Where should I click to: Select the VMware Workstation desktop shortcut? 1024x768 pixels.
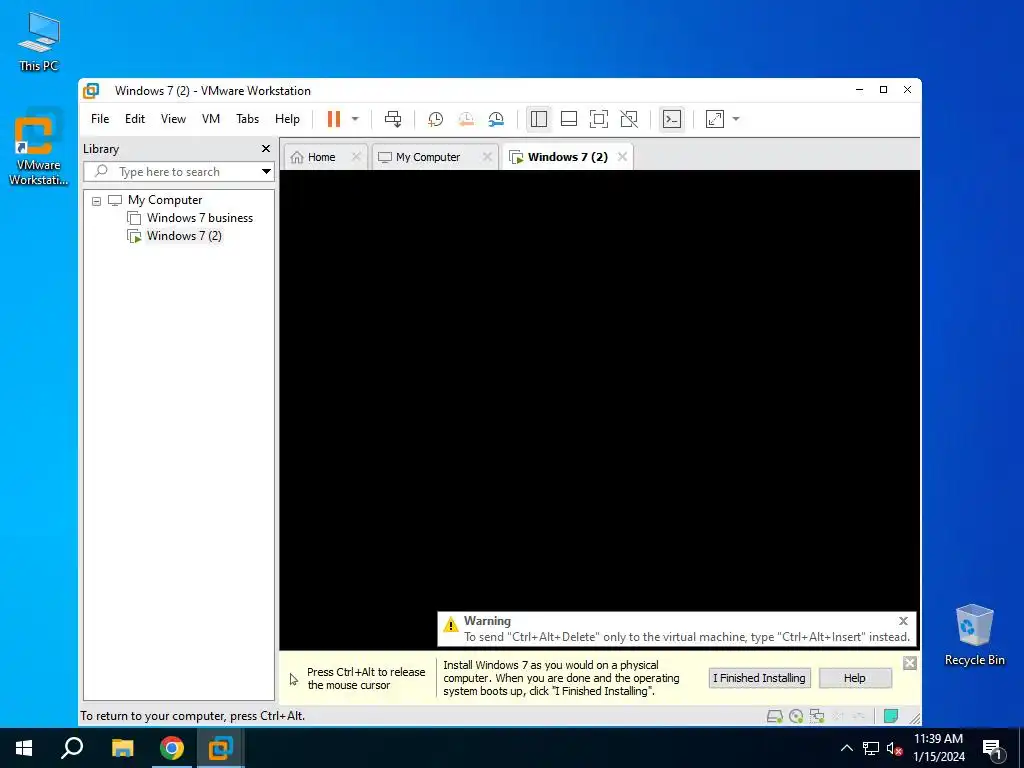(x=39, y=146)
